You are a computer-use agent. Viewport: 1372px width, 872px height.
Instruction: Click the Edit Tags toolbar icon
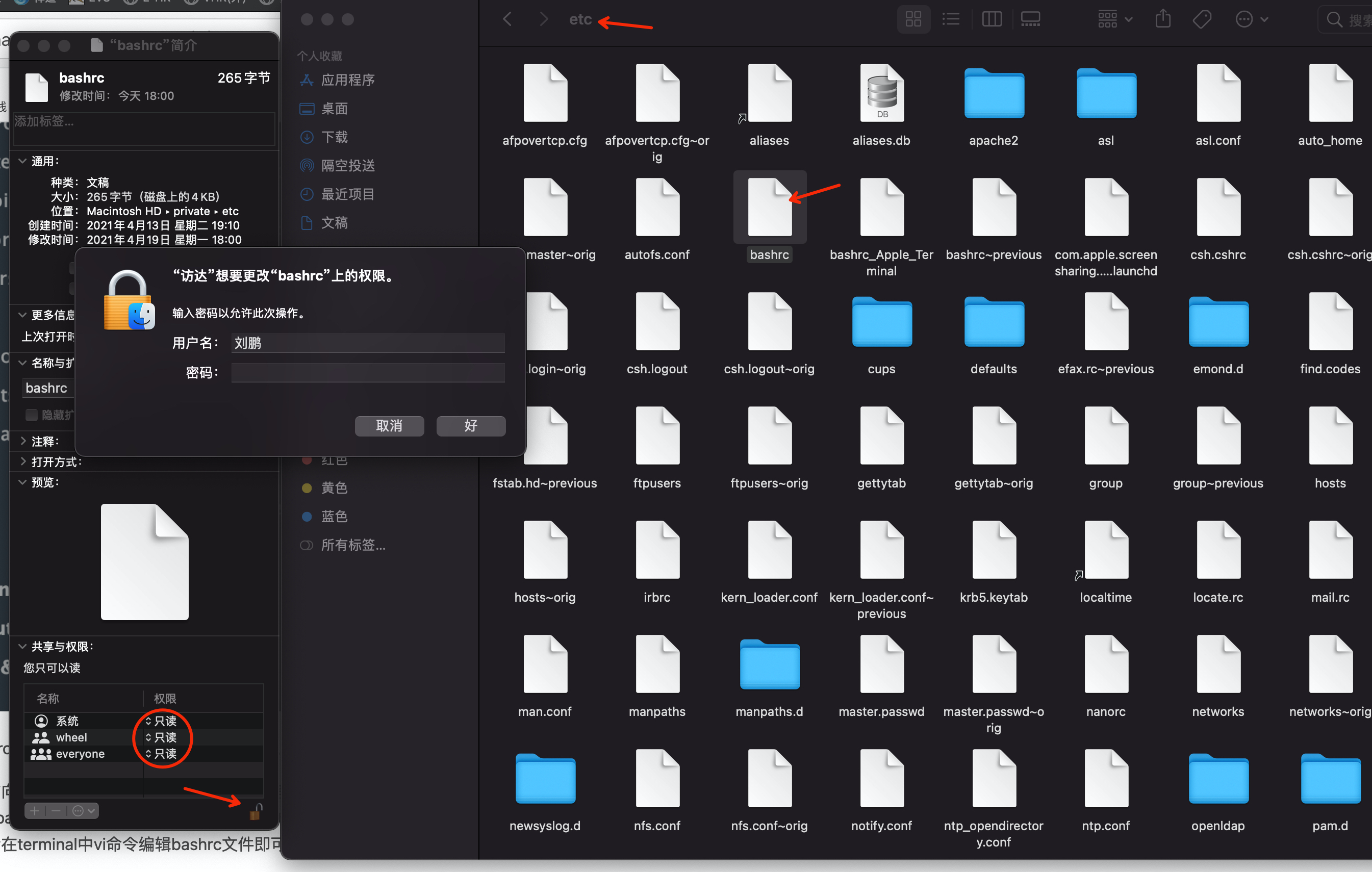(x=1202, y=19)
